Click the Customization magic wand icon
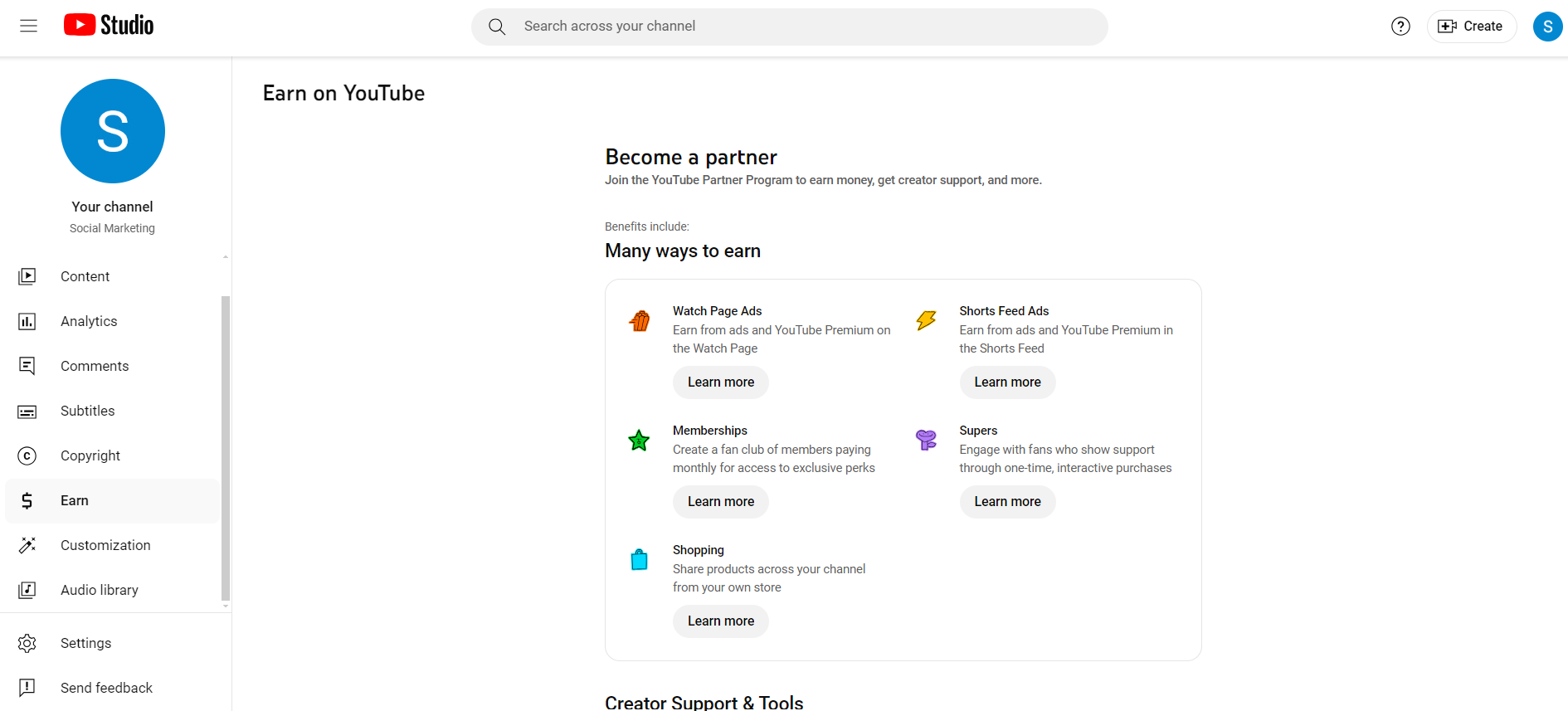 [x=27, y=545]
